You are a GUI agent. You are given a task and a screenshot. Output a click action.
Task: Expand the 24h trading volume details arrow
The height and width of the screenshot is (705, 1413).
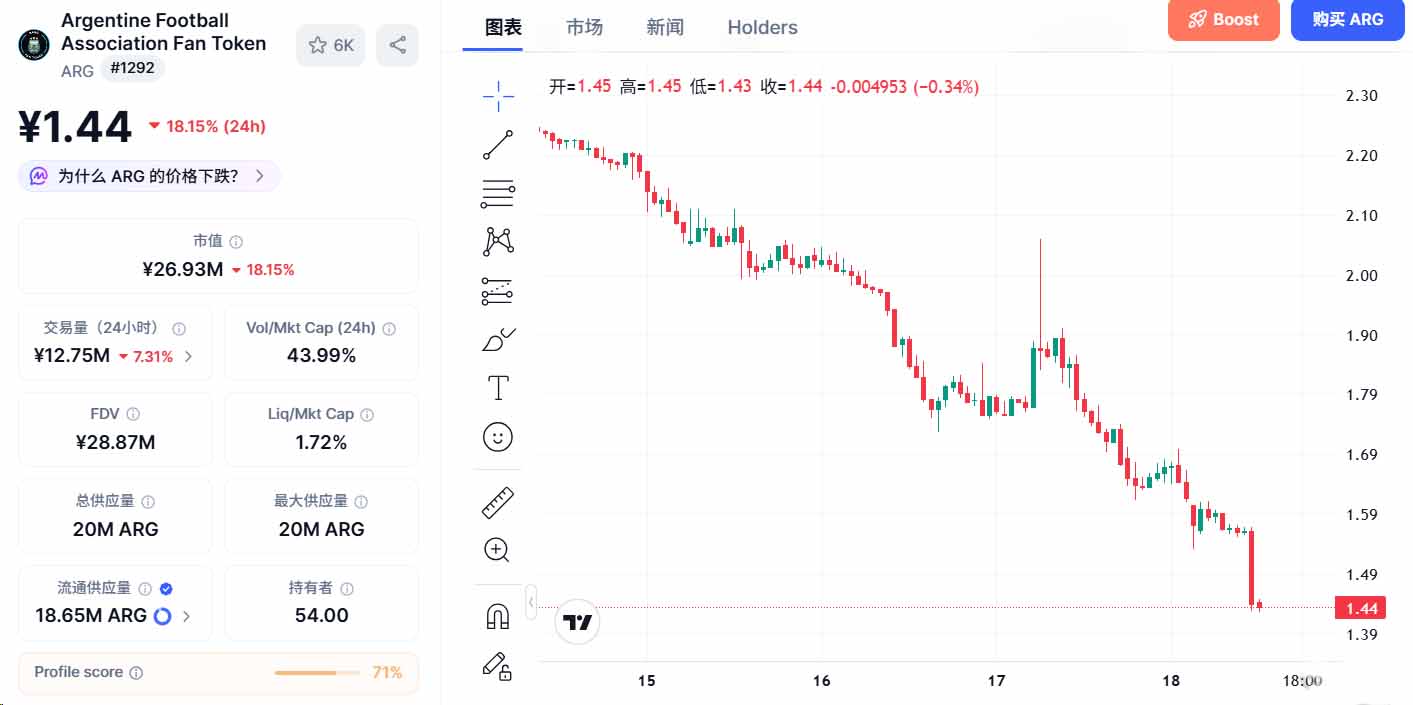tap(189, 356)
